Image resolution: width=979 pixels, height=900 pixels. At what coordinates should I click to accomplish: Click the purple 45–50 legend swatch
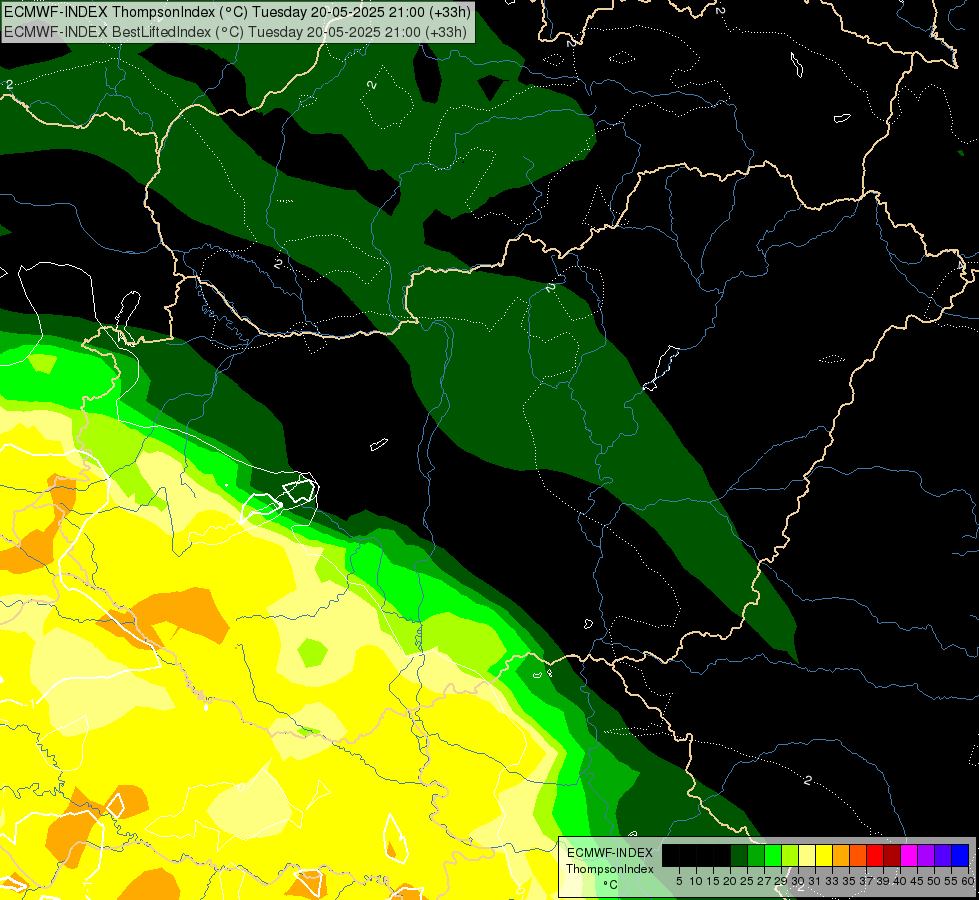click(x=926, y=855)
